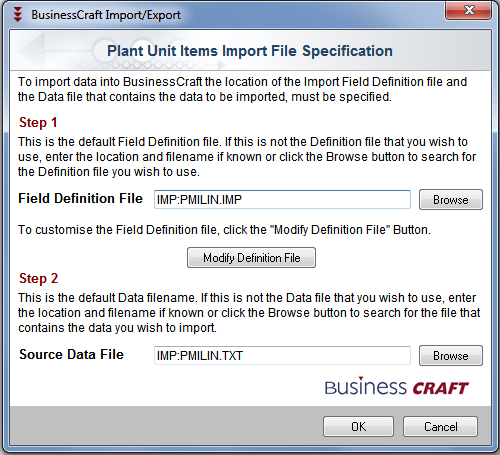
Task: Click the BusinessCraft Import/Export title bar text
Action: pyautogui.click(x=106, y=15)
